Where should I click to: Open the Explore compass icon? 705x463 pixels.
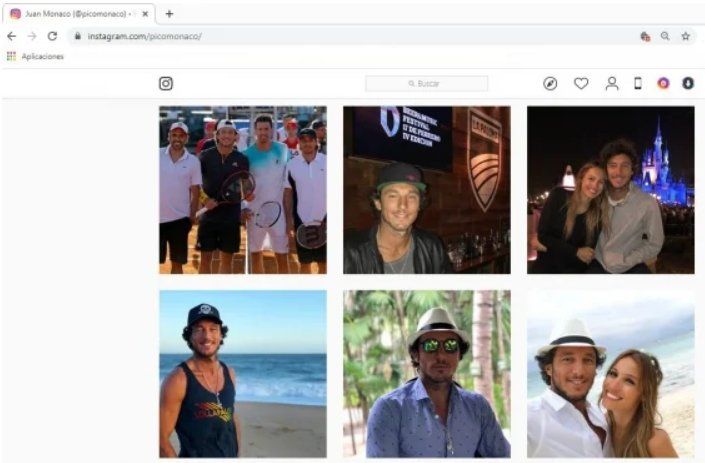[x=550, y=84]
